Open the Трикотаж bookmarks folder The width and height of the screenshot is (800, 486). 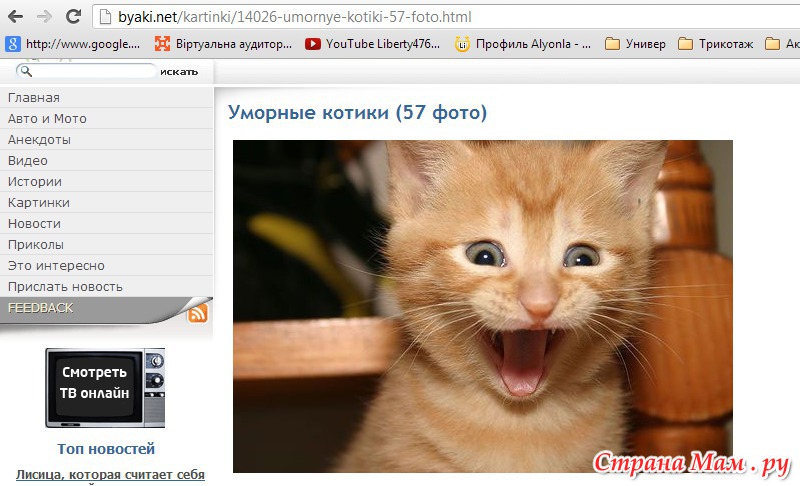715,44
